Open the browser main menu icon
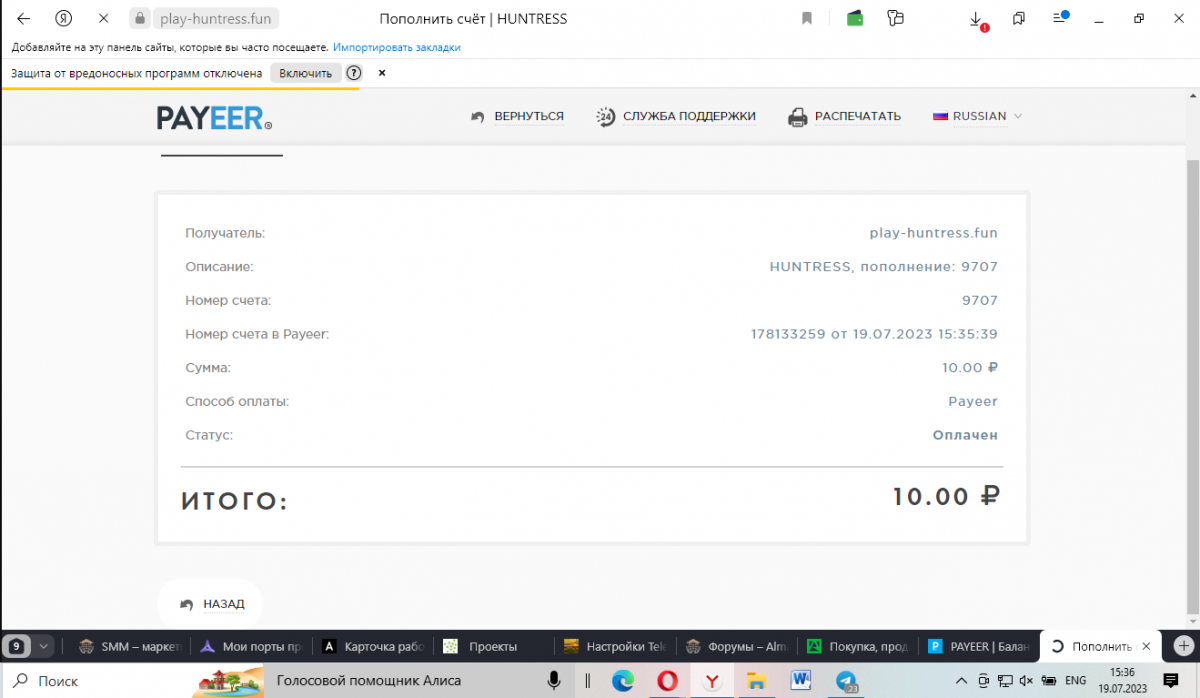 (x=1060, y=18)
